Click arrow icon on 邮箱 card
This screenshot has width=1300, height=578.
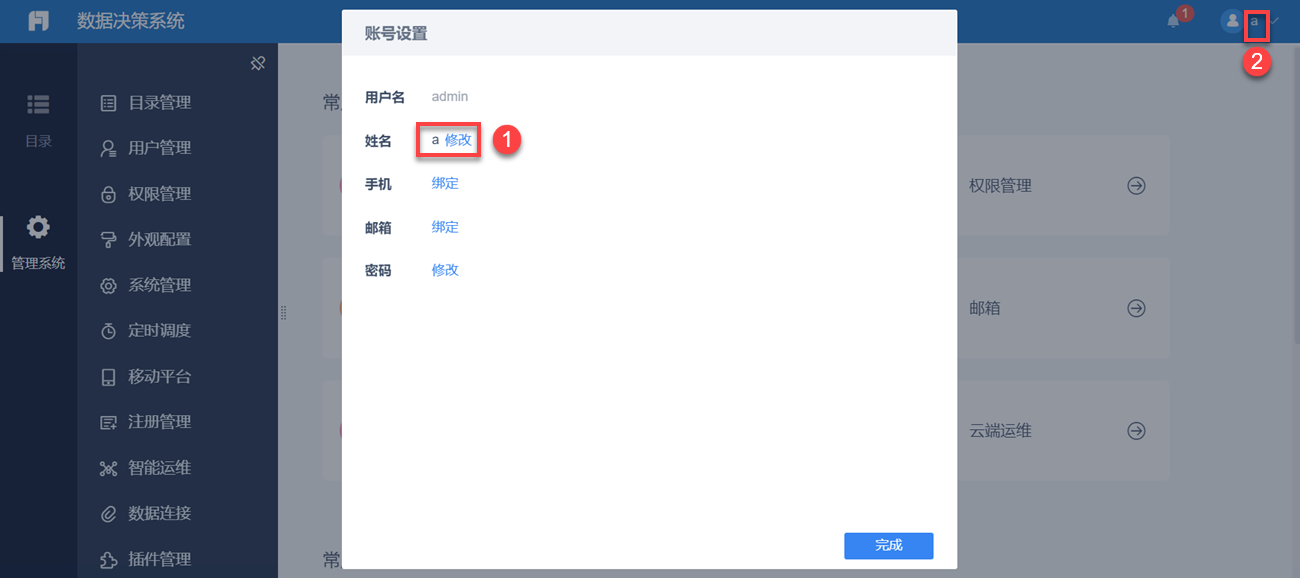click(1136, 309)
